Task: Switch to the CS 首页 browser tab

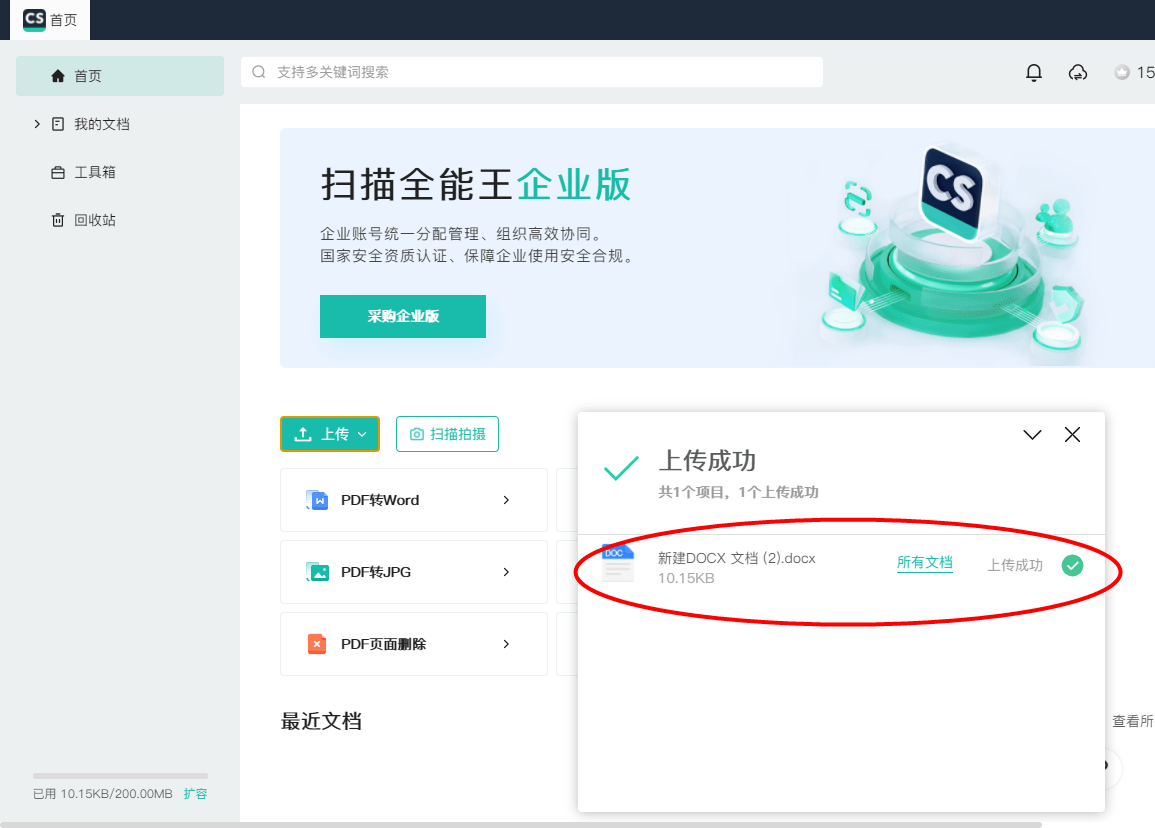Action: tap(50, 19)
